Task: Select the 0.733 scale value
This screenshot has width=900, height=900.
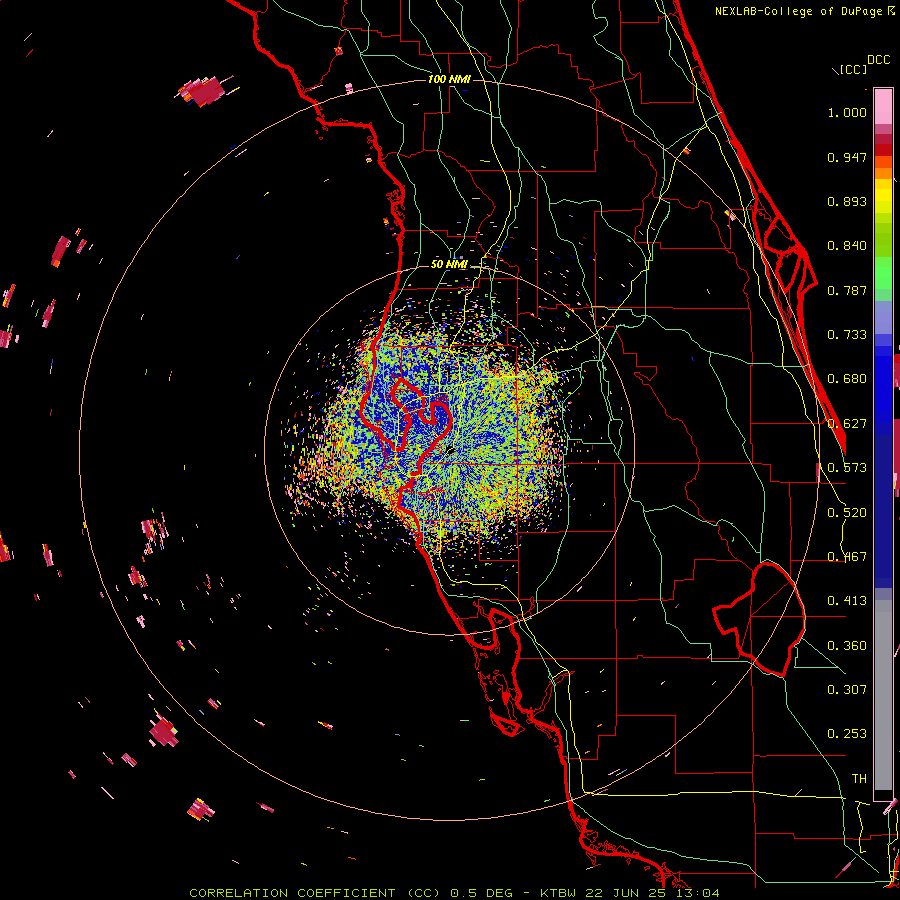Action: click(x=847, y=335)
